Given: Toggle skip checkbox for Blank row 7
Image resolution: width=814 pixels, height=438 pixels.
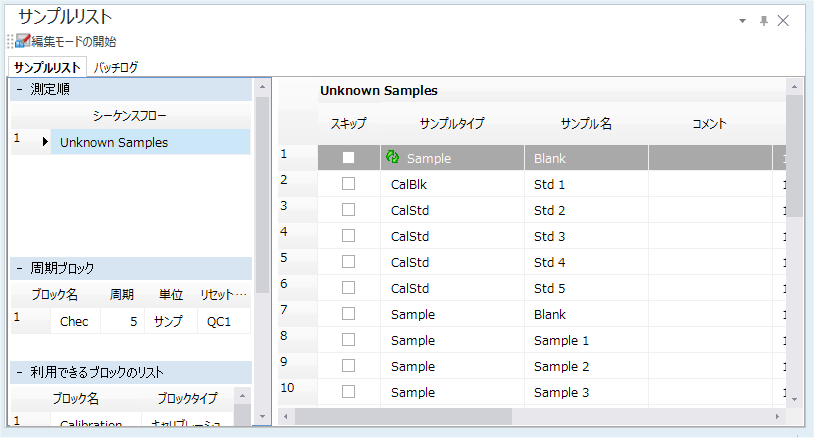Looking at the screenshot, I should point(348,313).
